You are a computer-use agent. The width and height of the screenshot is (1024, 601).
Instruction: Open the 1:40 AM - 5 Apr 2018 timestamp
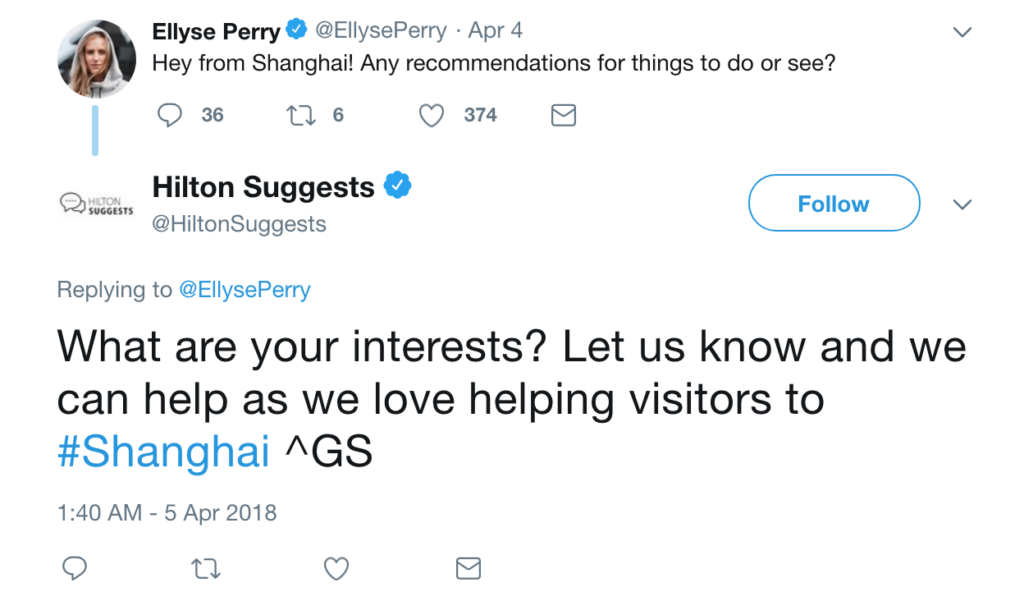click(x=167, y=513)
